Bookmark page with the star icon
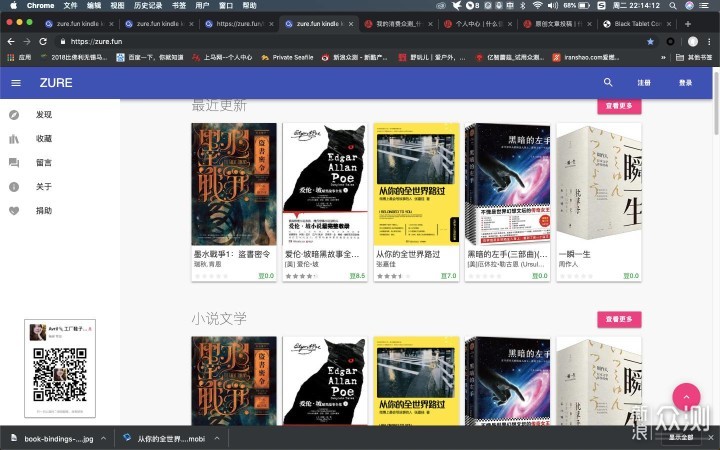 [x=650, y=41]
